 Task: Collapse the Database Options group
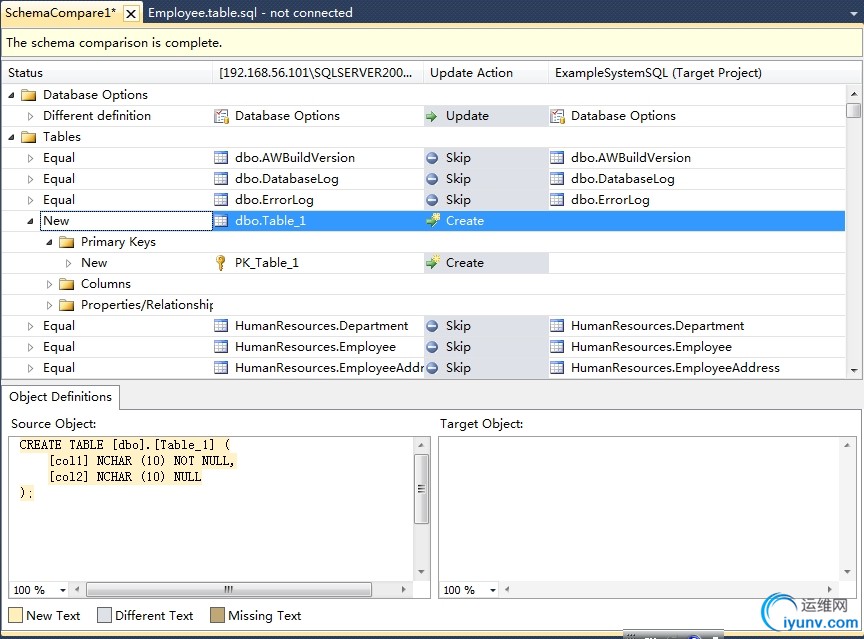coord(12,95)
